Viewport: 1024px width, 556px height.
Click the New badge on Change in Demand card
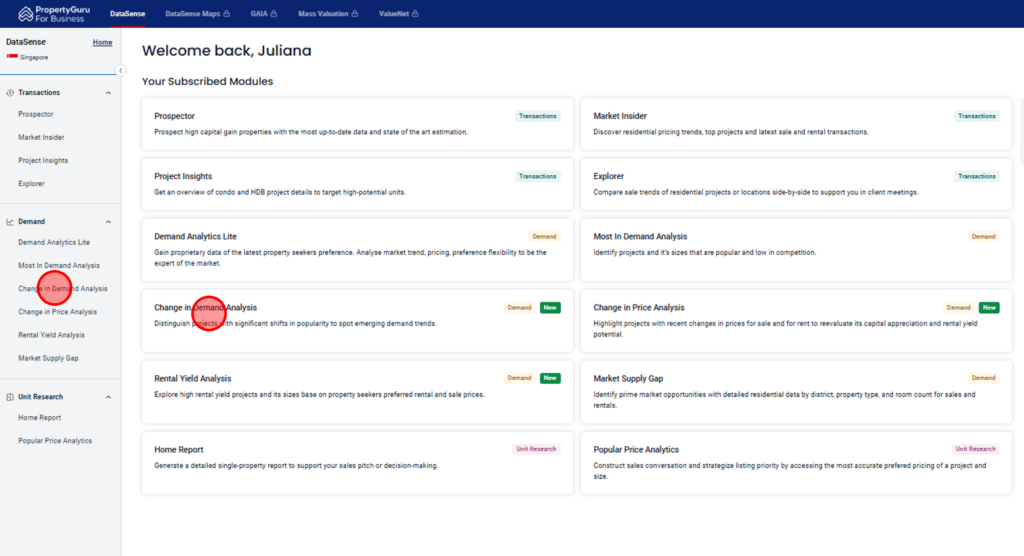pos(550,308)
